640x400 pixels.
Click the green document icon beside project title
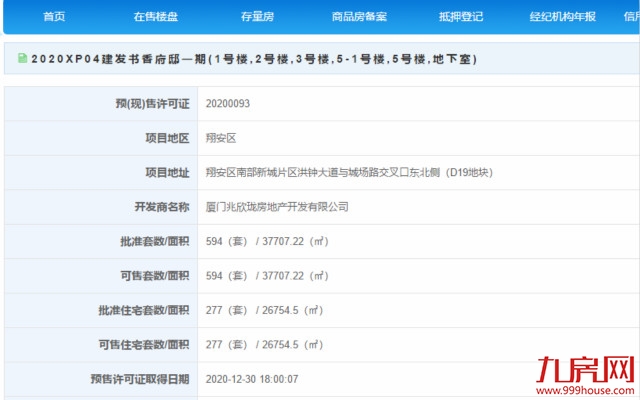click(22, 58)
